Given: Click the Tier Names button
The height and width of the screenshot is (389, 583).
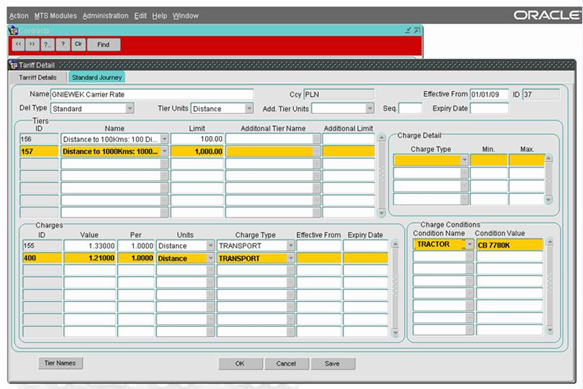Looking at the screenshot, I should (x=60, y=363).
